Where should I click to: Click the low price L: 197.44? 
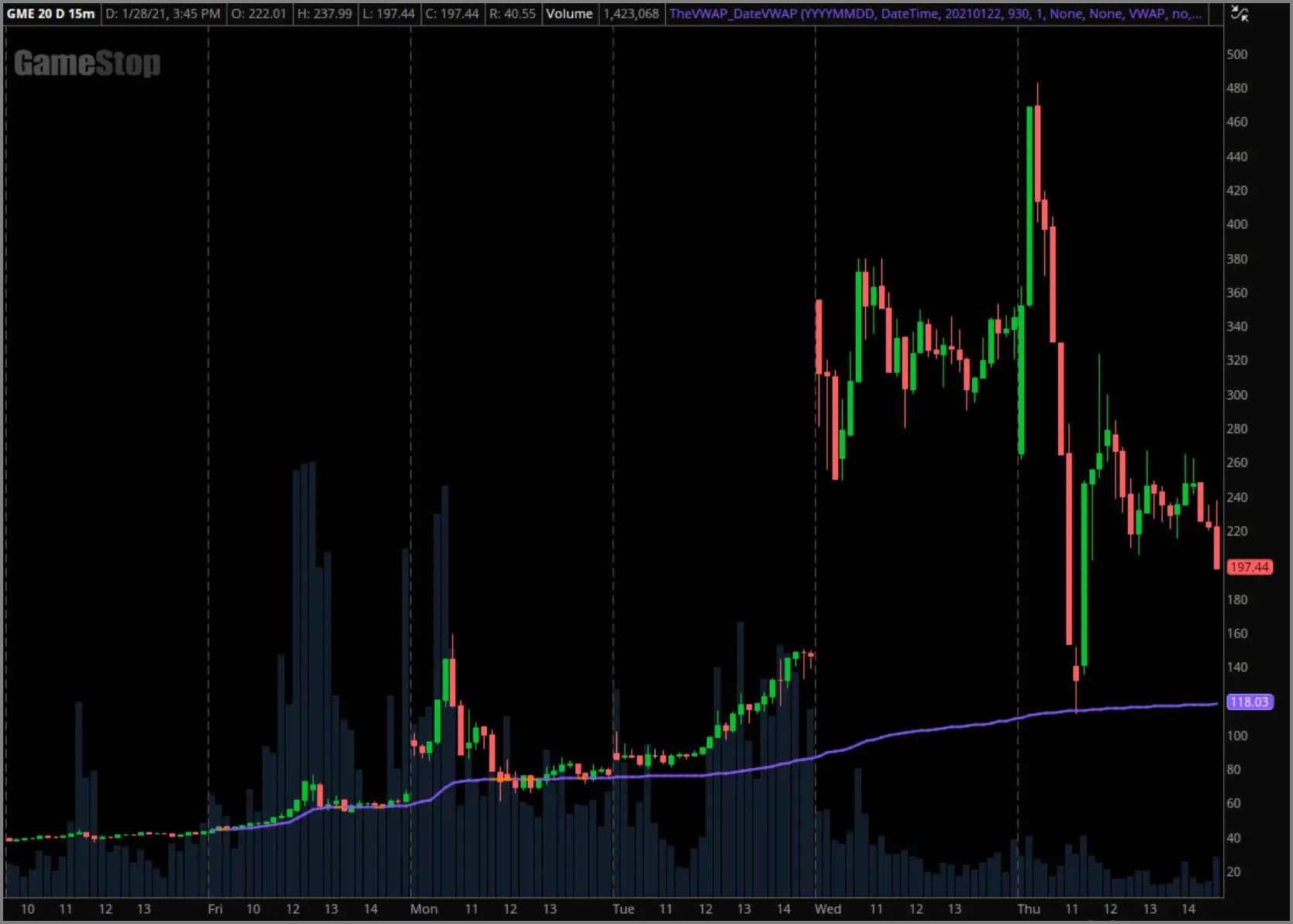(x=388, y=14)
